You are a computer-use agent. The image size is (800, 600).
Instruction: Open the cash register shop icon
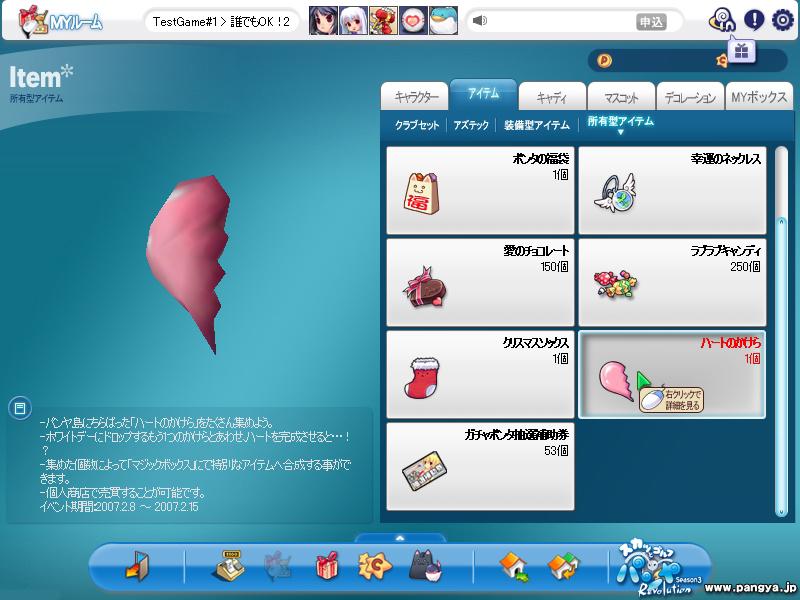click(228, 565)
